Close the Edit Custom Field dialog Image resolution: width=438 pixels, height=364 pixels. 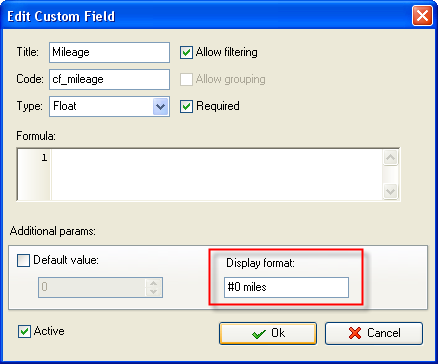coord(422,16)
